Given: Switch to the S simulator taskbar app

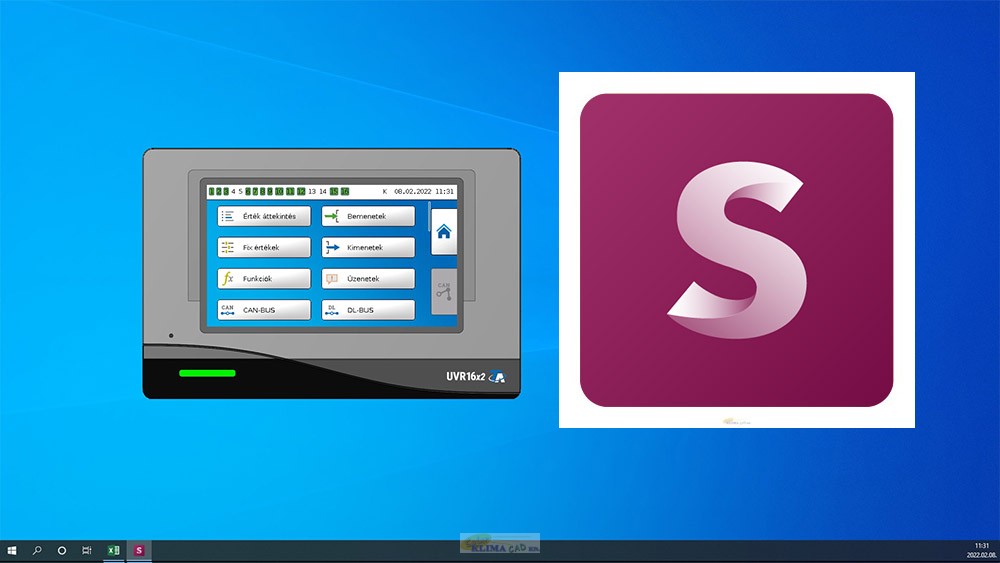Looking at the screenshot, I should (139, 550).
